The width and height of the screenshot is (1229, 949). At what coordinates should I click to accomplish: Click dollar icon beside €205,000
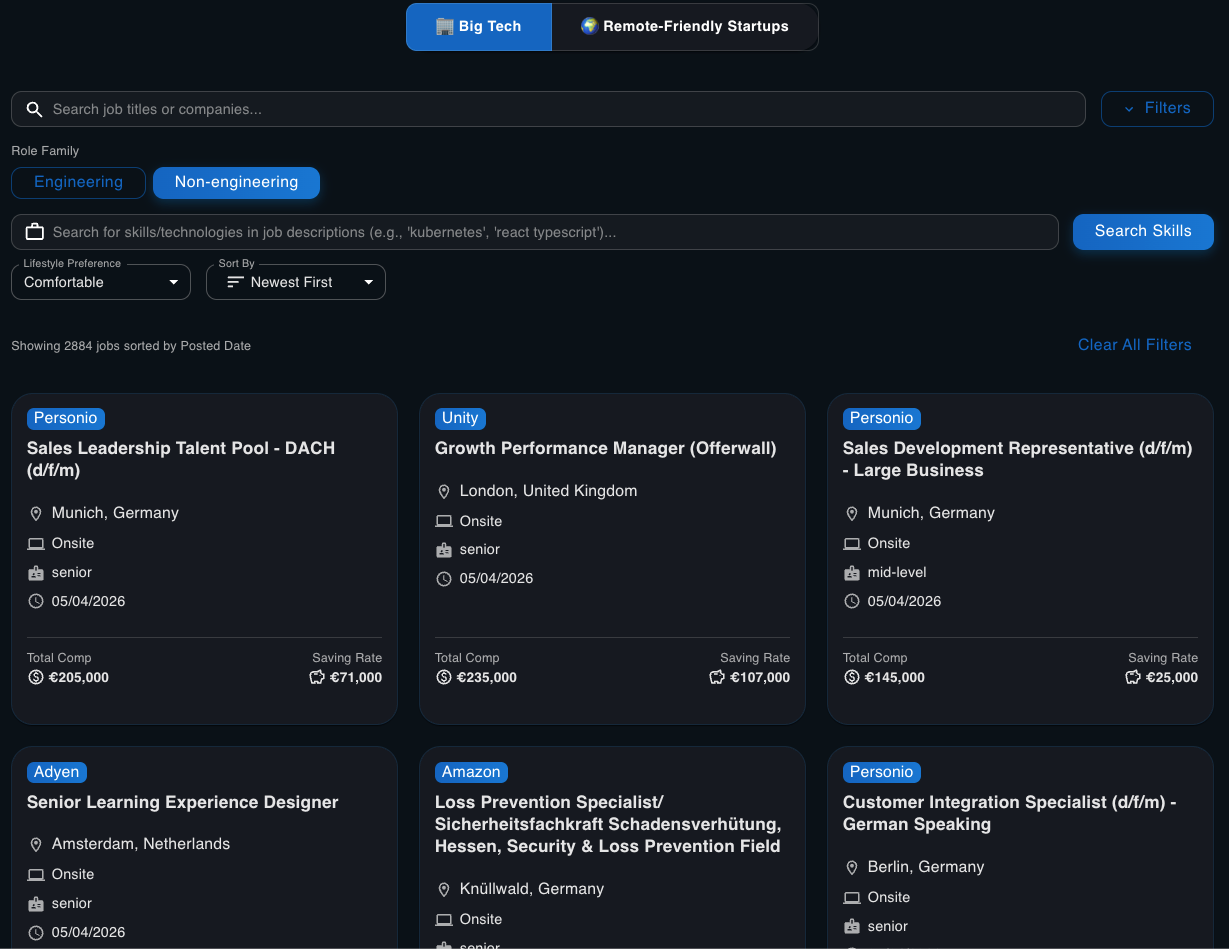[36, 677]
